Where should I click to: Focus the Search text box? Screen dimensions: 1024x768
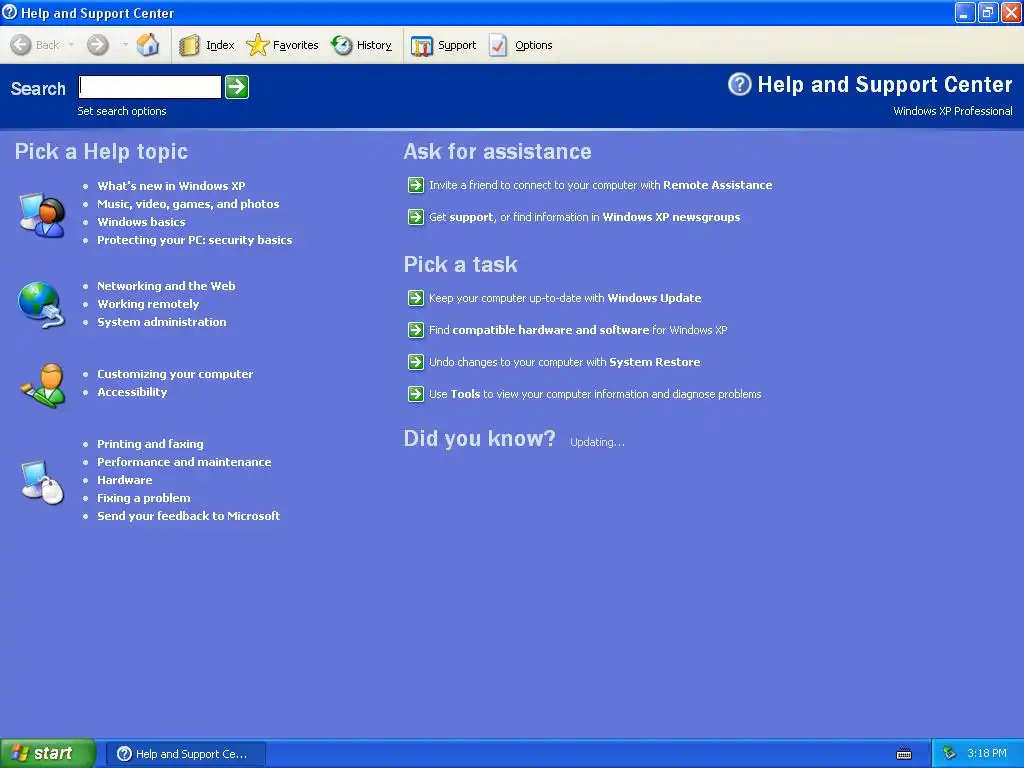(x=150, y=87)
